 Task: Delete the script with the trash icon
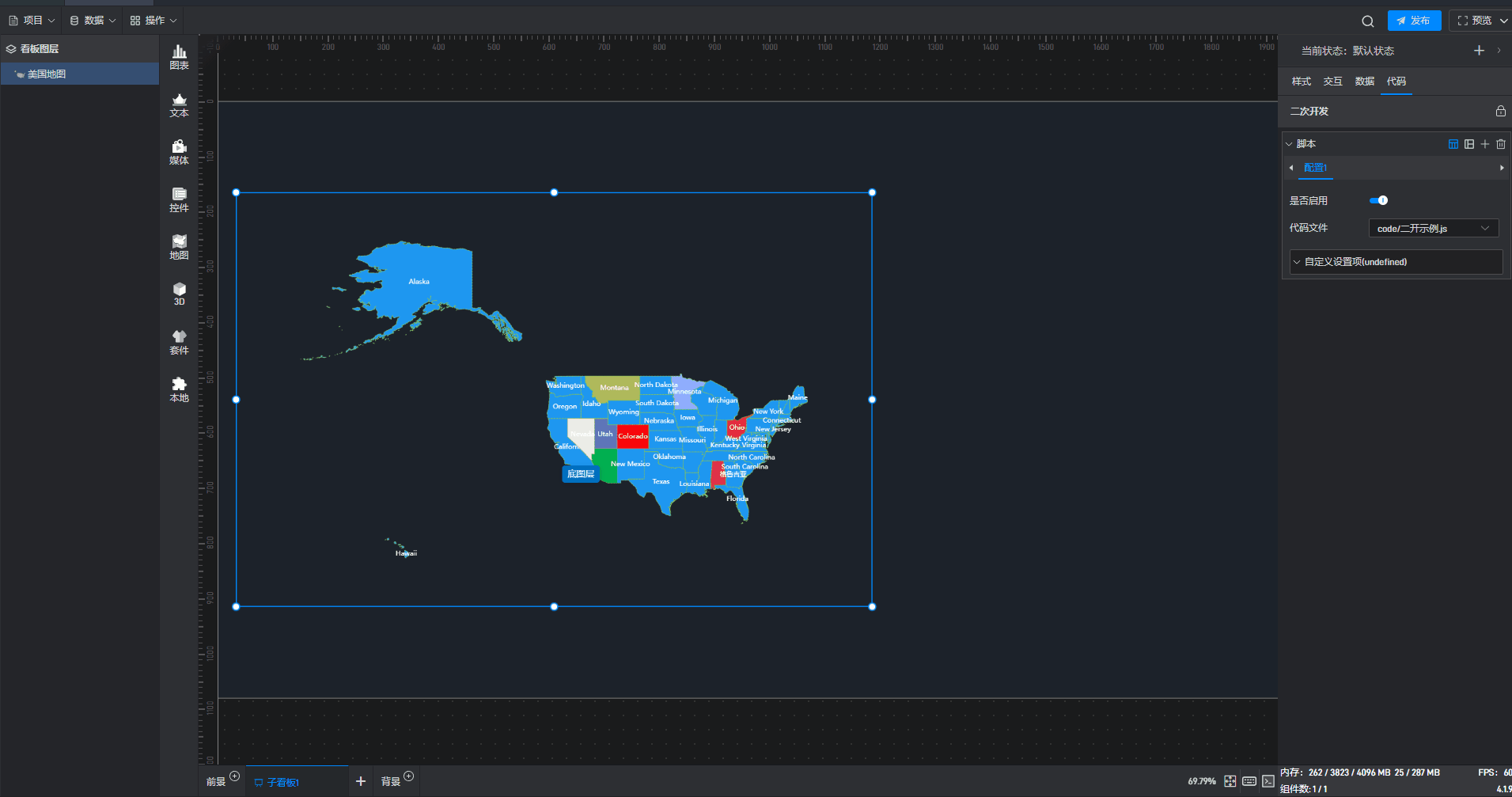tap(1501, 144)
